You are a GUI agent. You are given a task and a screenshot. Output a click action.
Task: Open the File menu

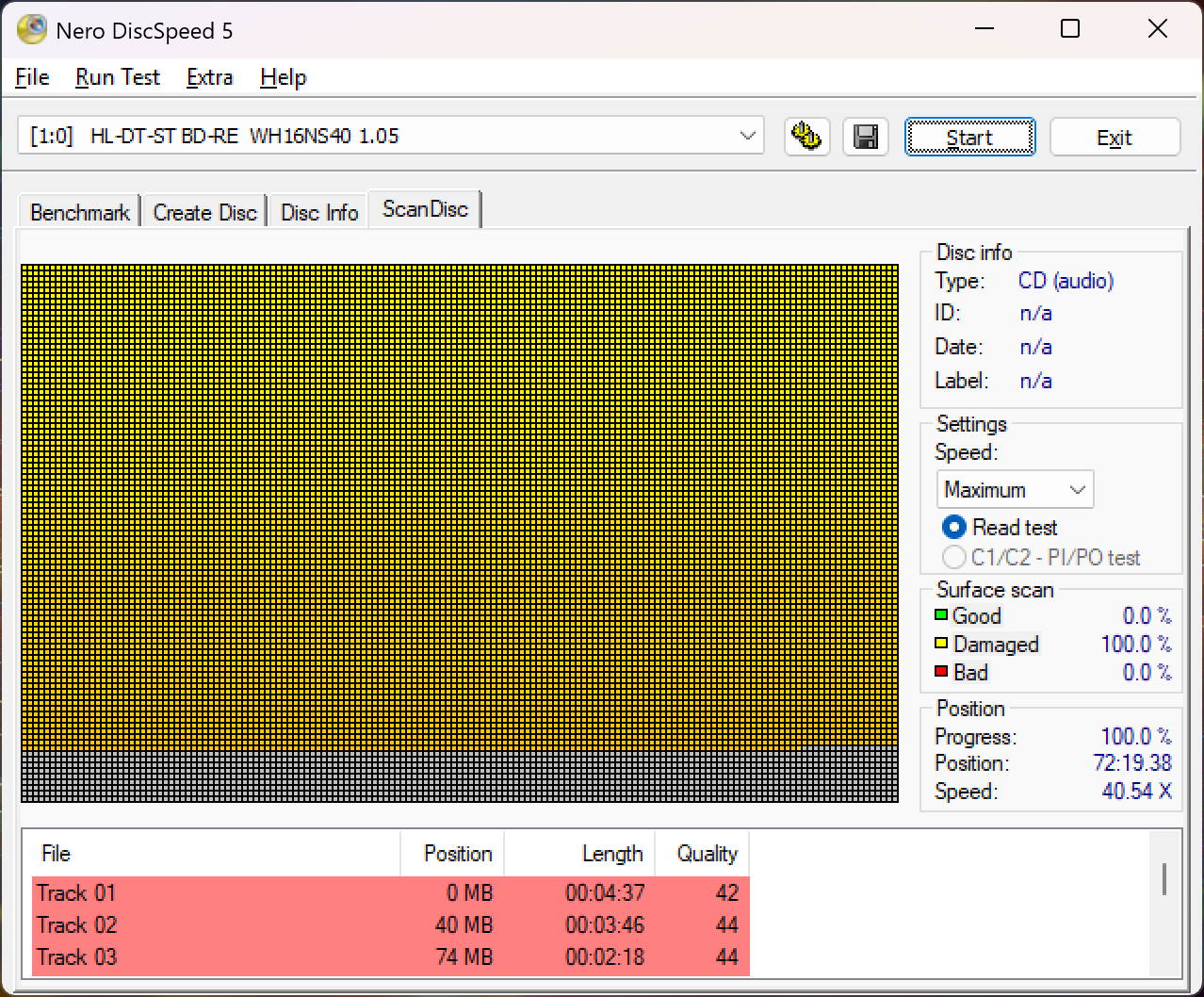point(32,77)
